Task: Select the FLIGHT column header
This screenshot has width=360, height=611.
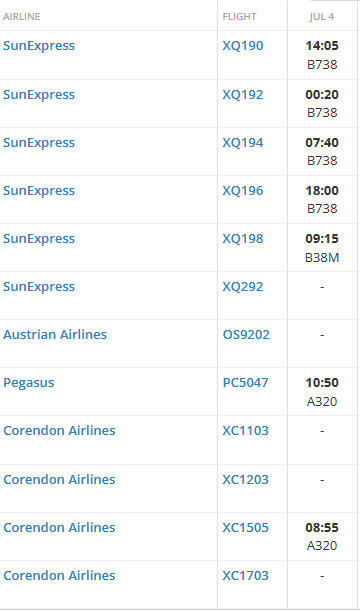Action: coord(240,17)
